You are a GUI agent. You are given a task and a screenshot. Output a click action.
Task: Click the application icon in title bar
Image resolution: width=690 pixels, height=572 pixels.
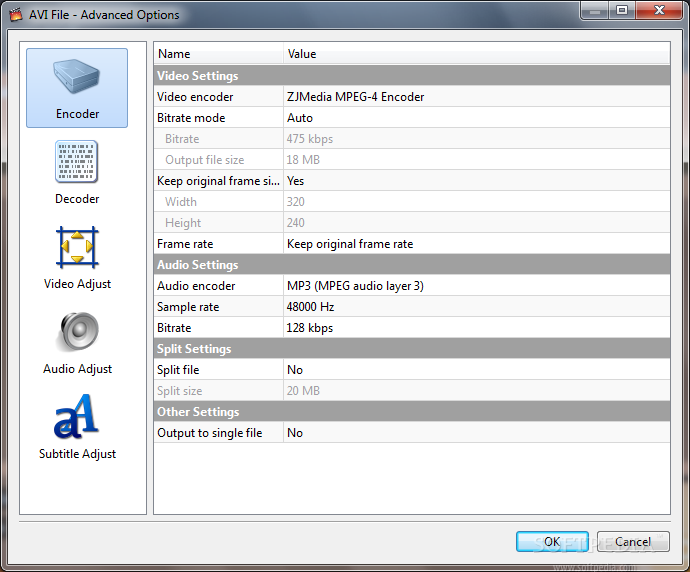pos(16,15)
